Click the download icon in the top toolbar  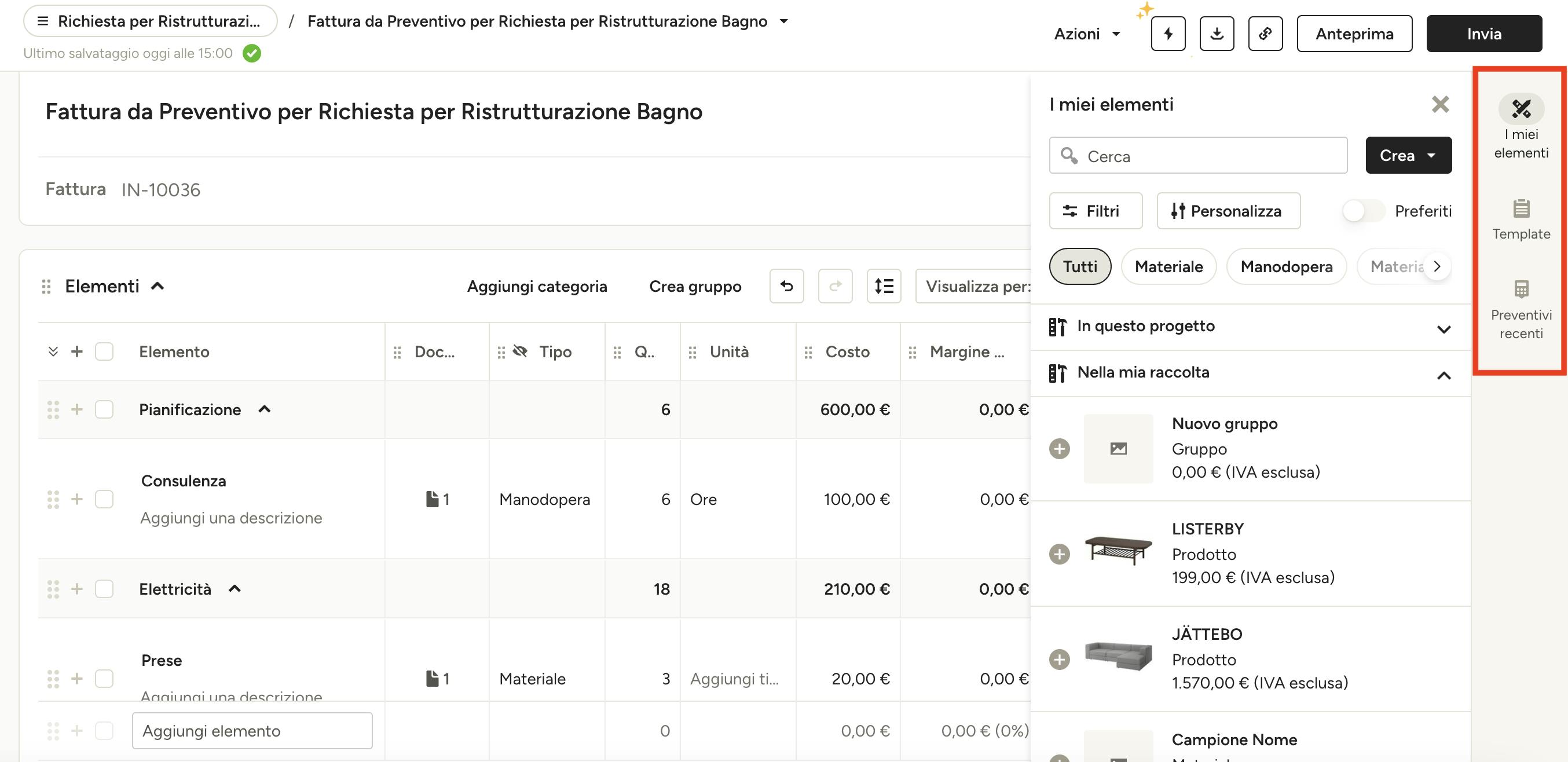click(x=1216, y=34)
